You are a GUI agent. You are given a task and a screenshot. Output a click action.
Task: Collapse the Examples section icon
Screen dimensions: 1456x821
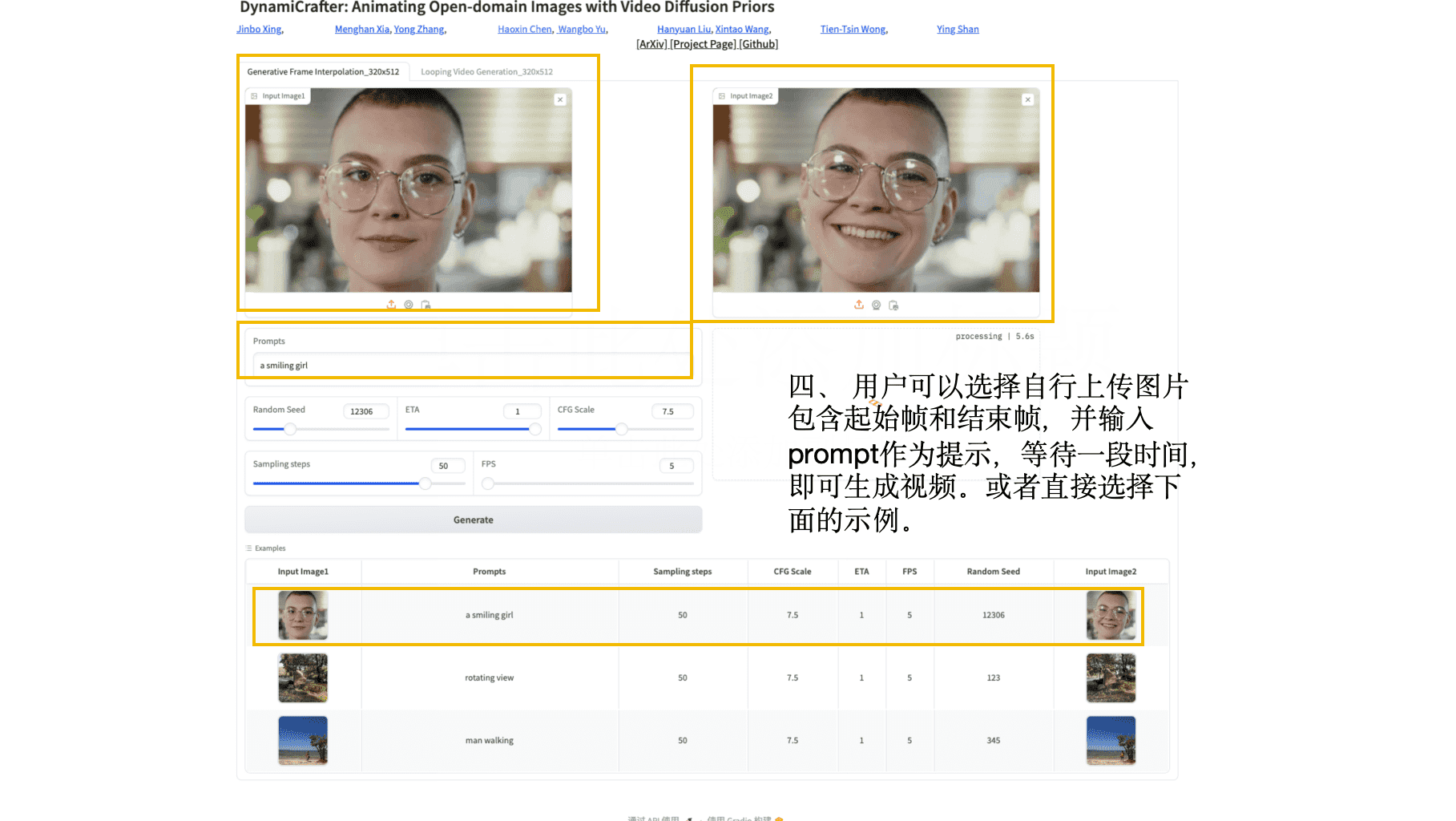pyautogui.click(x=249, y=548)
